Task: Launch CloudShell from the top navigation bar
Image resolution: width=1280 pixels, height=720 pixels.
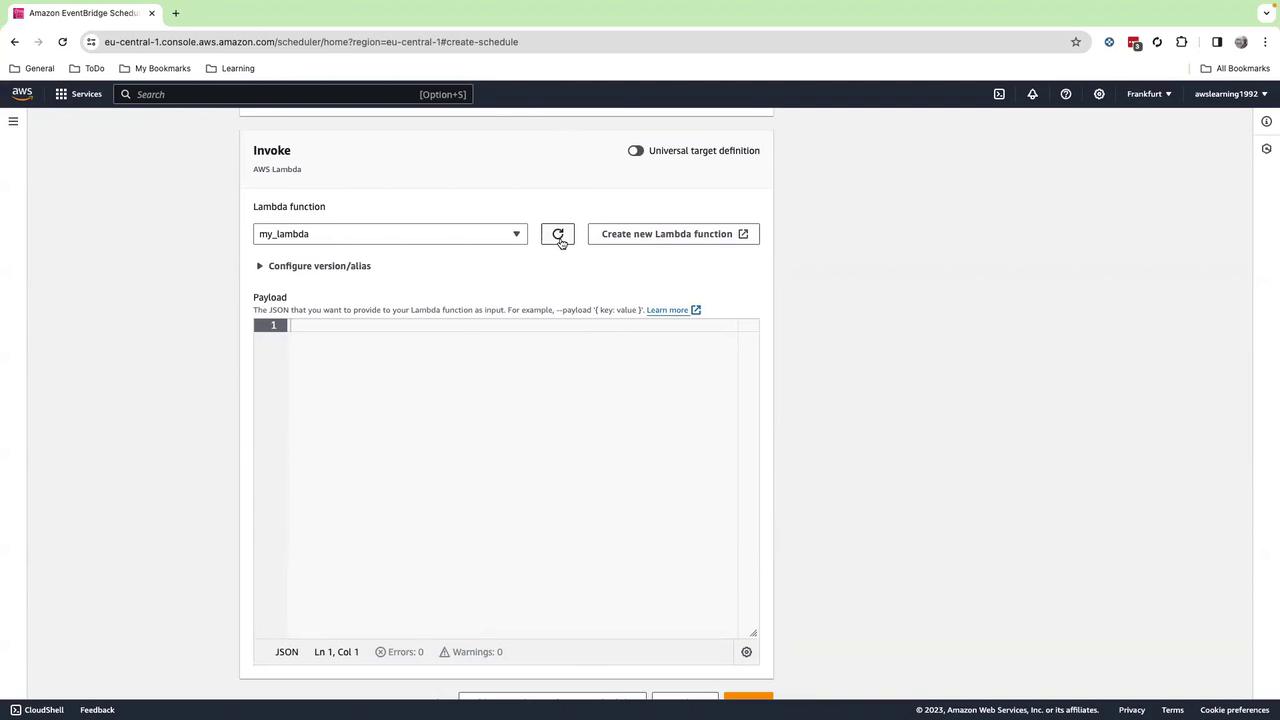Action: pos(999,94)
